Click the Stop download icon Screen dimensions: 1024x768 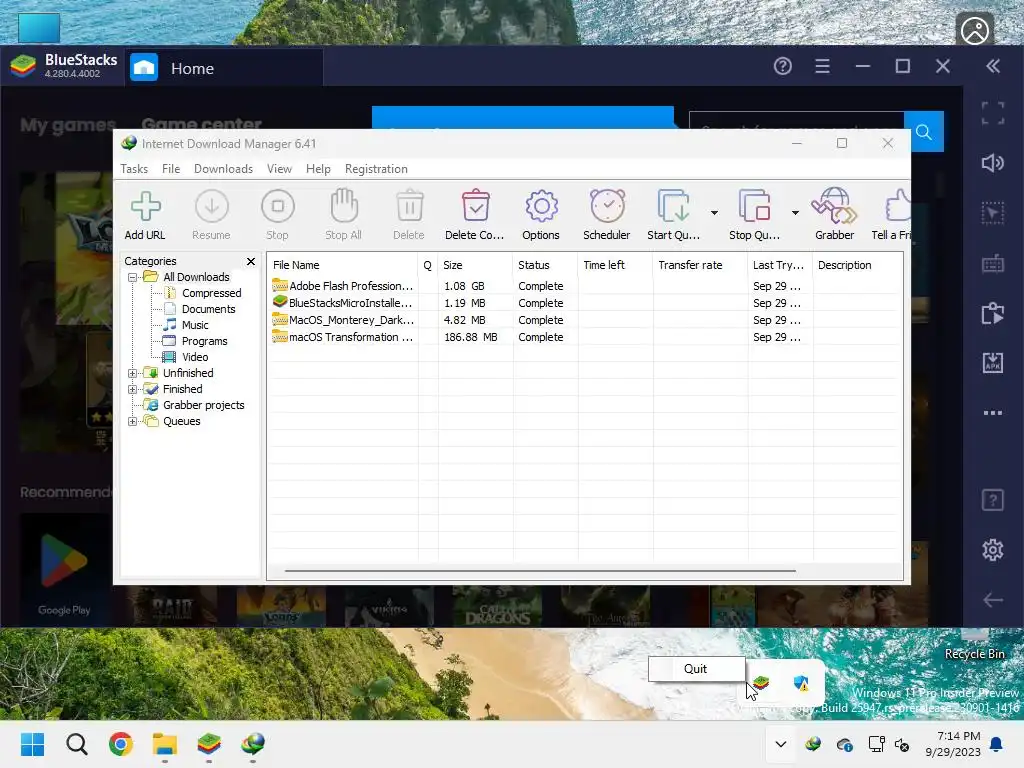coord(278,206)
